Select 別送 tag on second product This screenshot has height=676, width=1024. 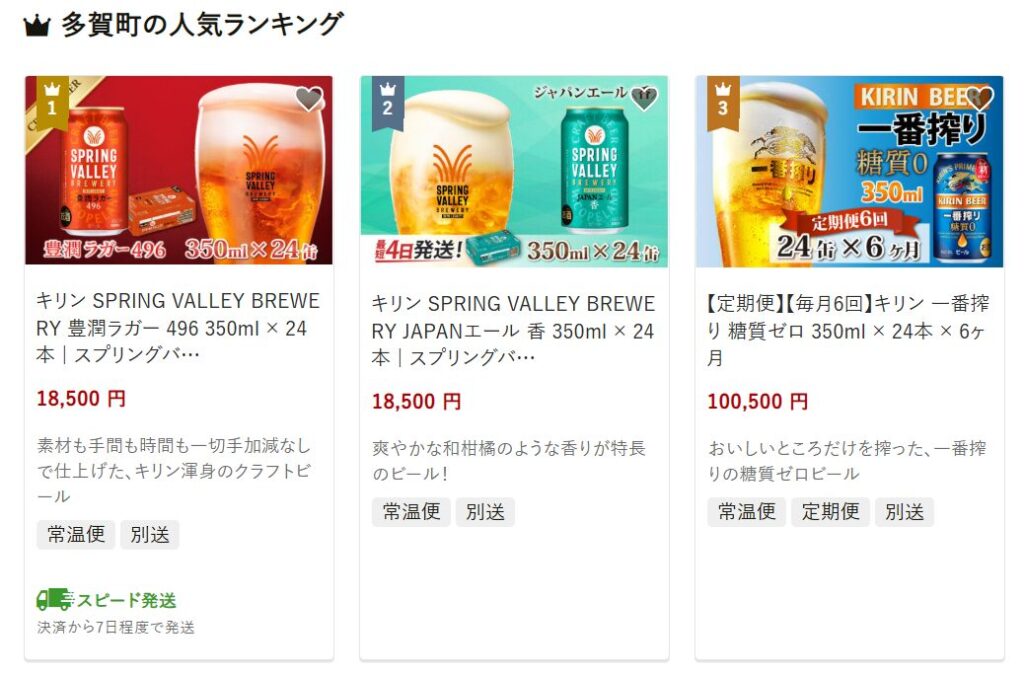485,511
